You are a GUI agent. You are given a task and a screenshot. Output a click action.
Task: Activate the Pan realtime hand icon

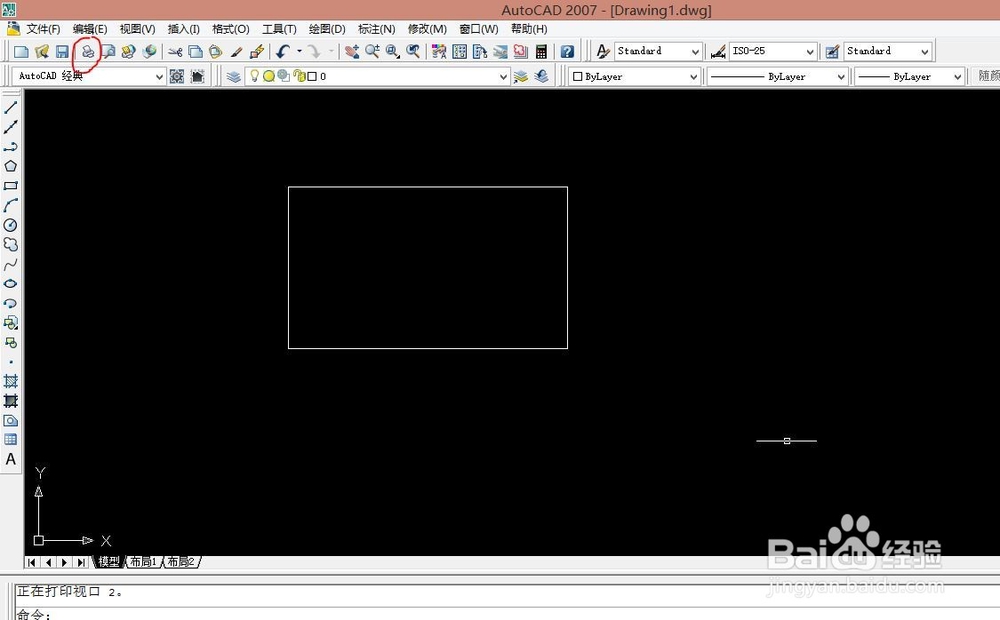351,52
